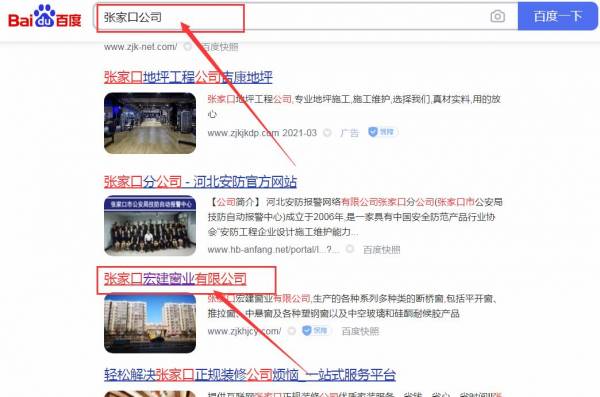The width and height of the screenshot is (600, 397).
Task: Click the 保障 shield badge after www.zjkhjcy.com
Action: [x=316, y=331]
